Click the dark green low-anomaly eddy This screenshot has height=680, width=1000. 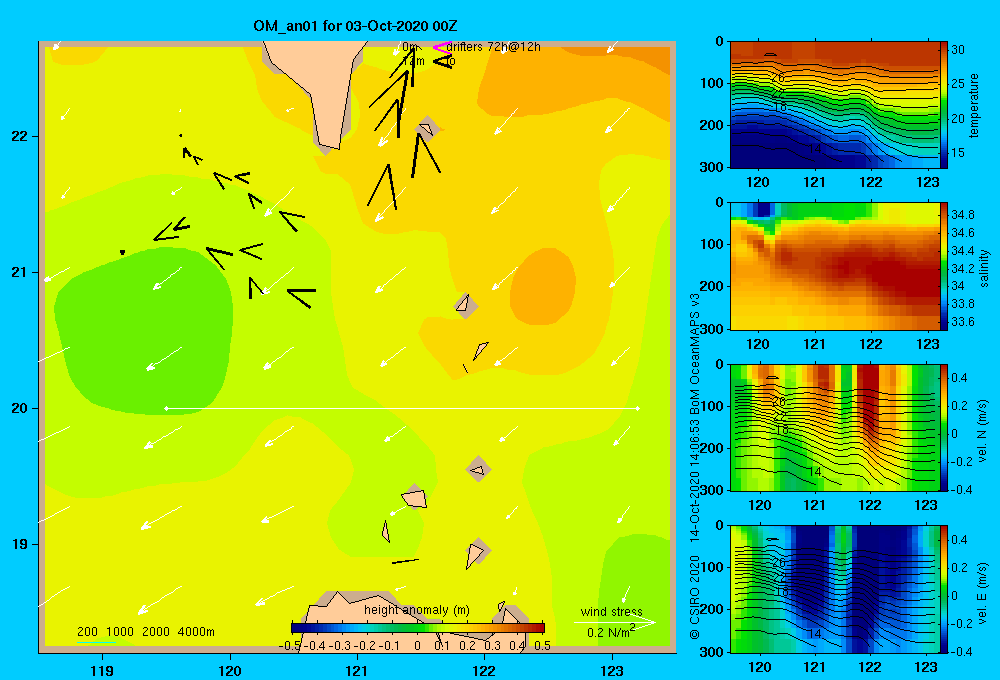[143, 332]
